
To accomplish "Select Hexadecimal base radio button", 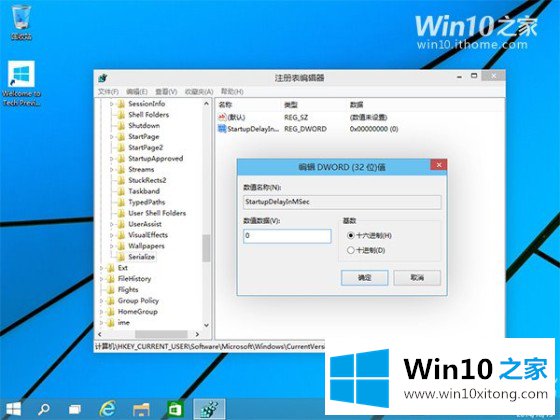I will pos(351,235).
